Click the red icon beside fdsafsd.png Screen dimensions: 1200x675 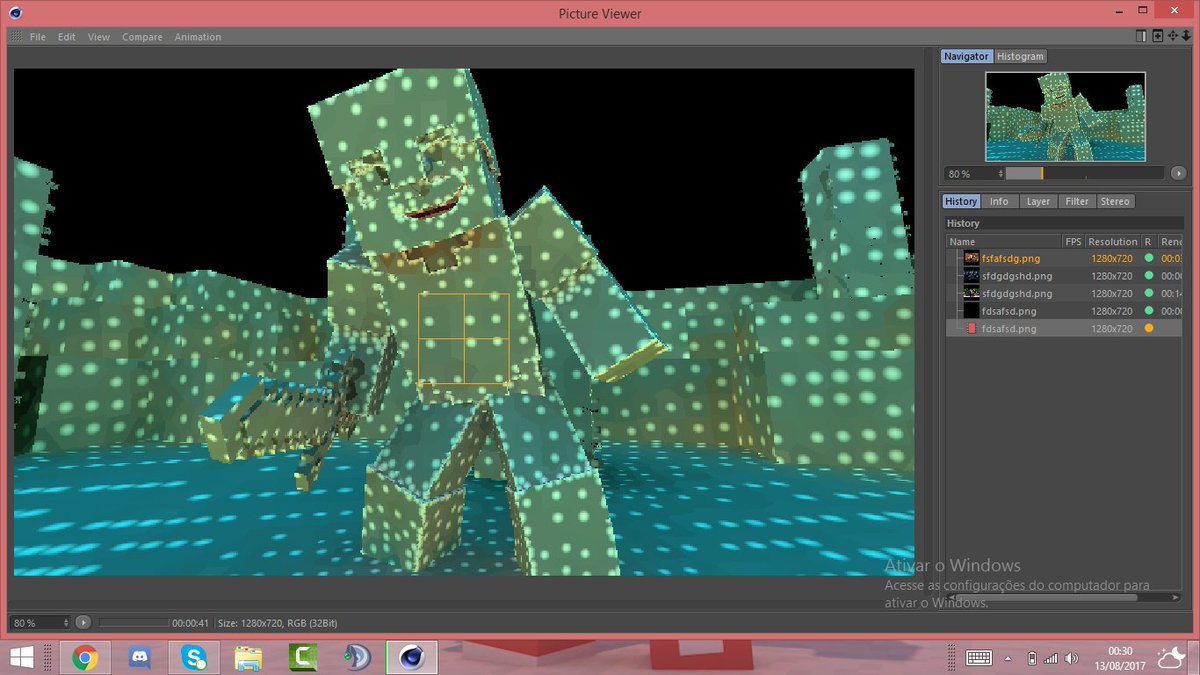point(971,328)
